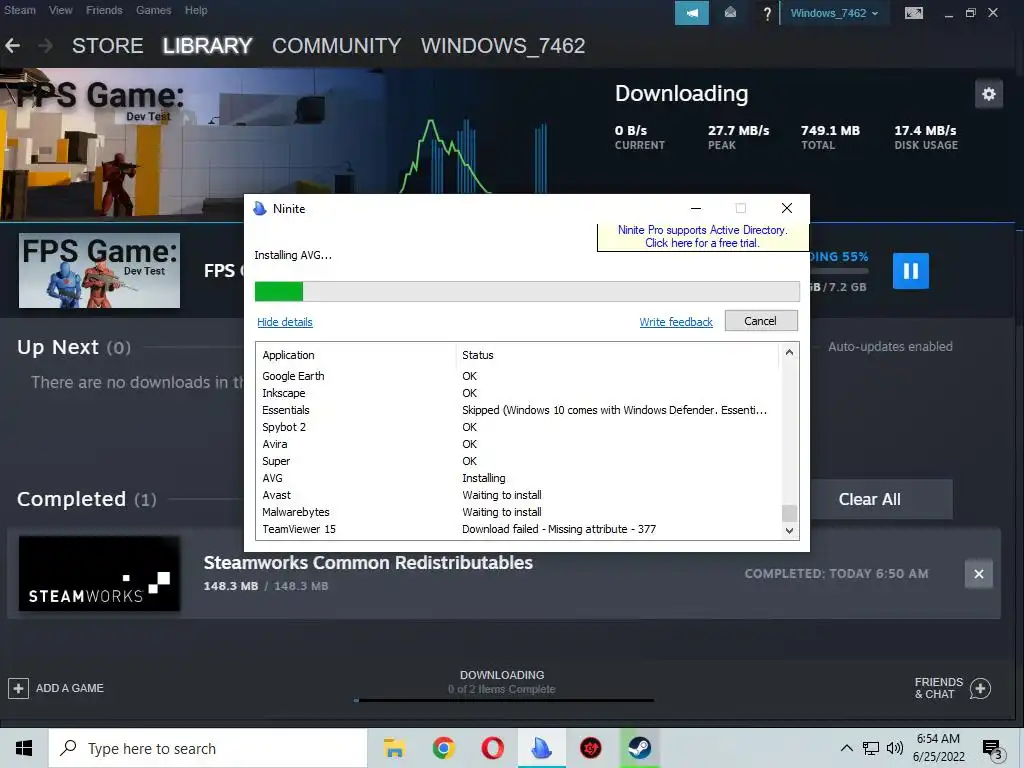
Task: Open File Explorer from the taskbar
Action: point(394,748)
